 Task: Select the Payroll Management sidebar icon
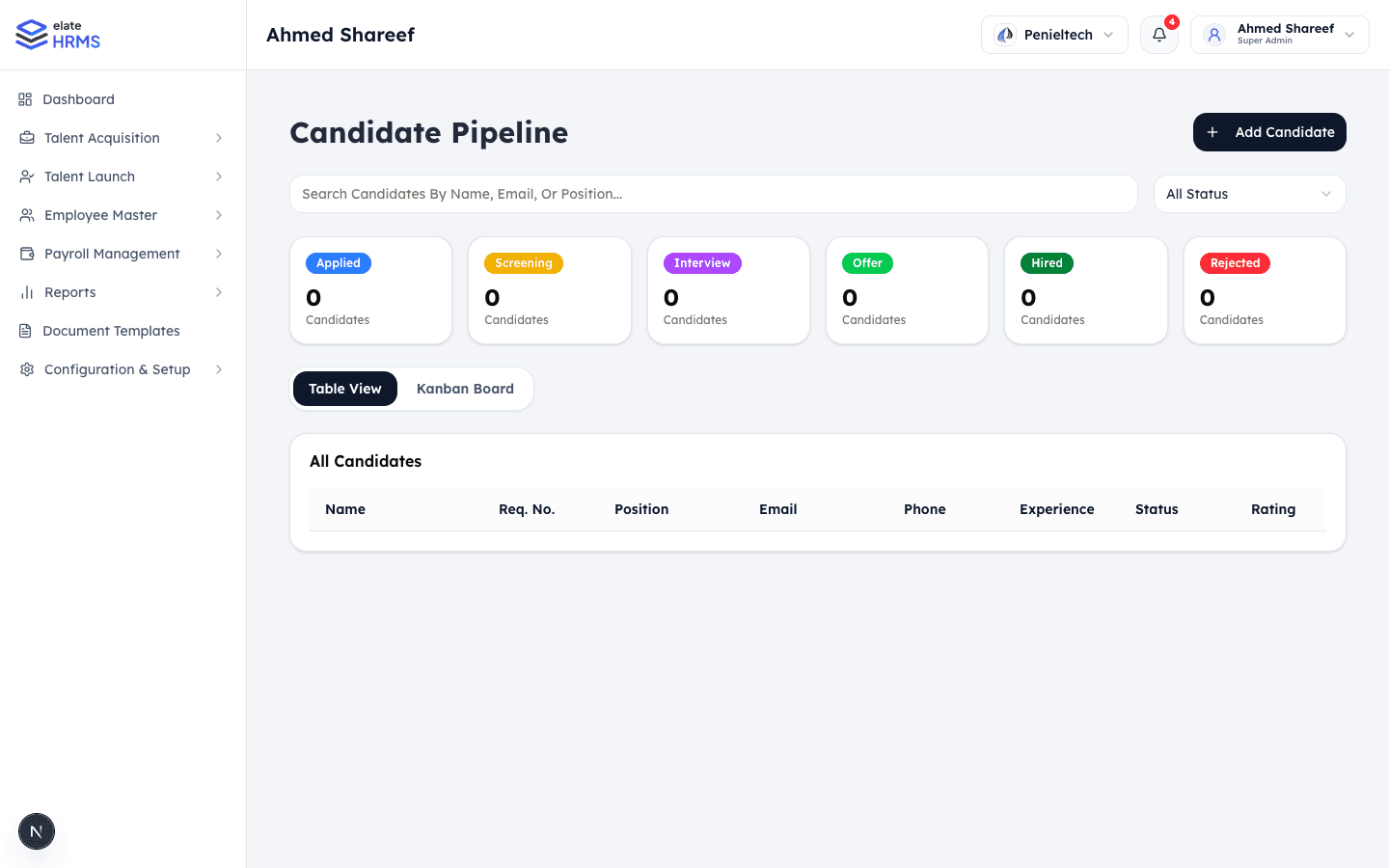[x=27, y=253]
